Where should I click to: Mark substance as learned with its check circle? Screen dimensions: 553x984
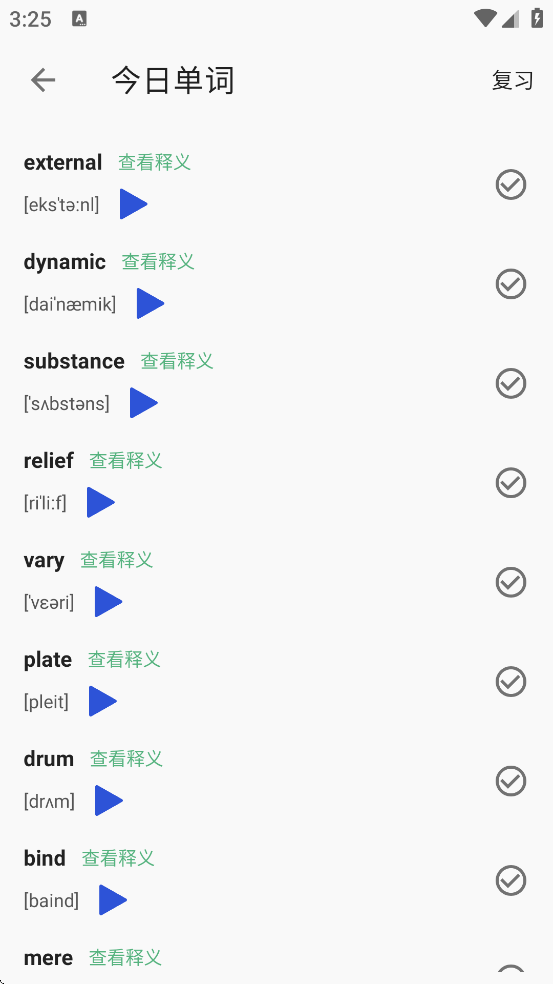pyautogui.click(x=511, y=383)
